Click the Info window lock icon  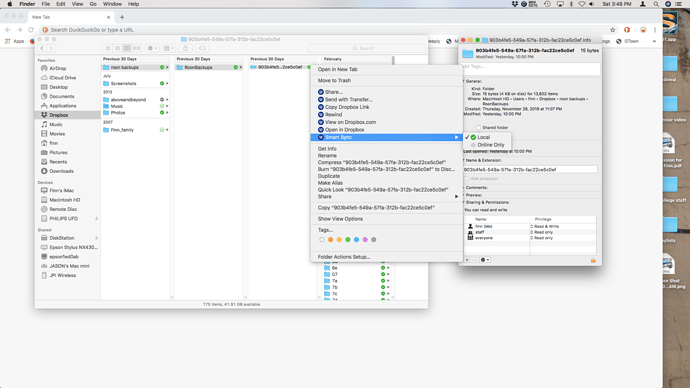pos(593,260)
